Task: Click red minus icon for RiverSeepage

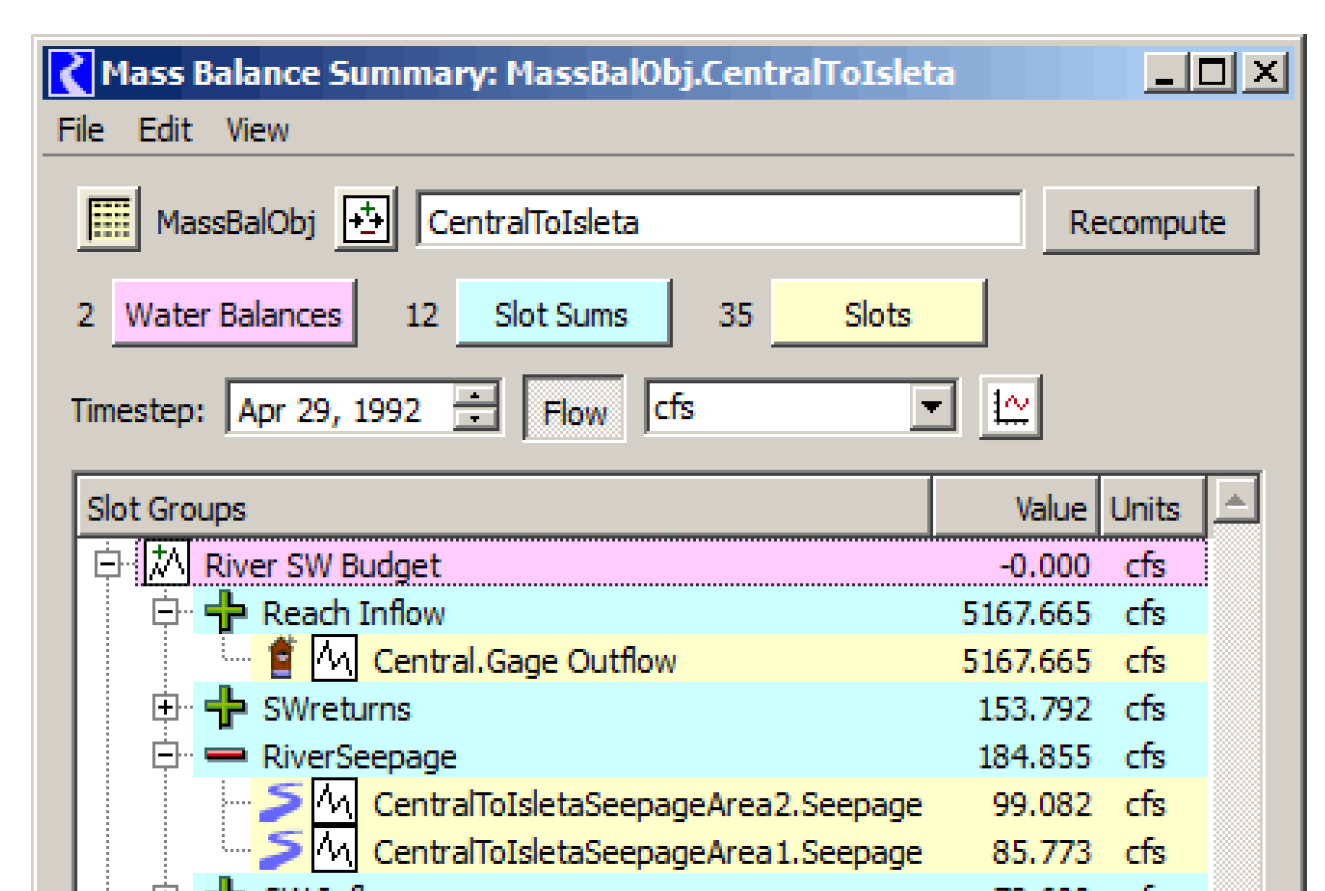Action: [x=225, y=757]
